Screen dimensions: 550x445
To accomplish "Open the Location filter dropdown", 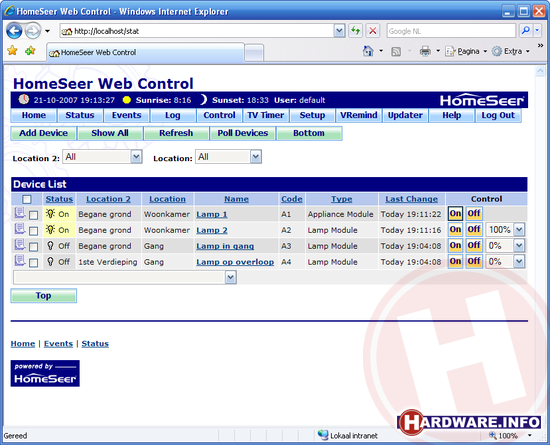I will [229, 156].
